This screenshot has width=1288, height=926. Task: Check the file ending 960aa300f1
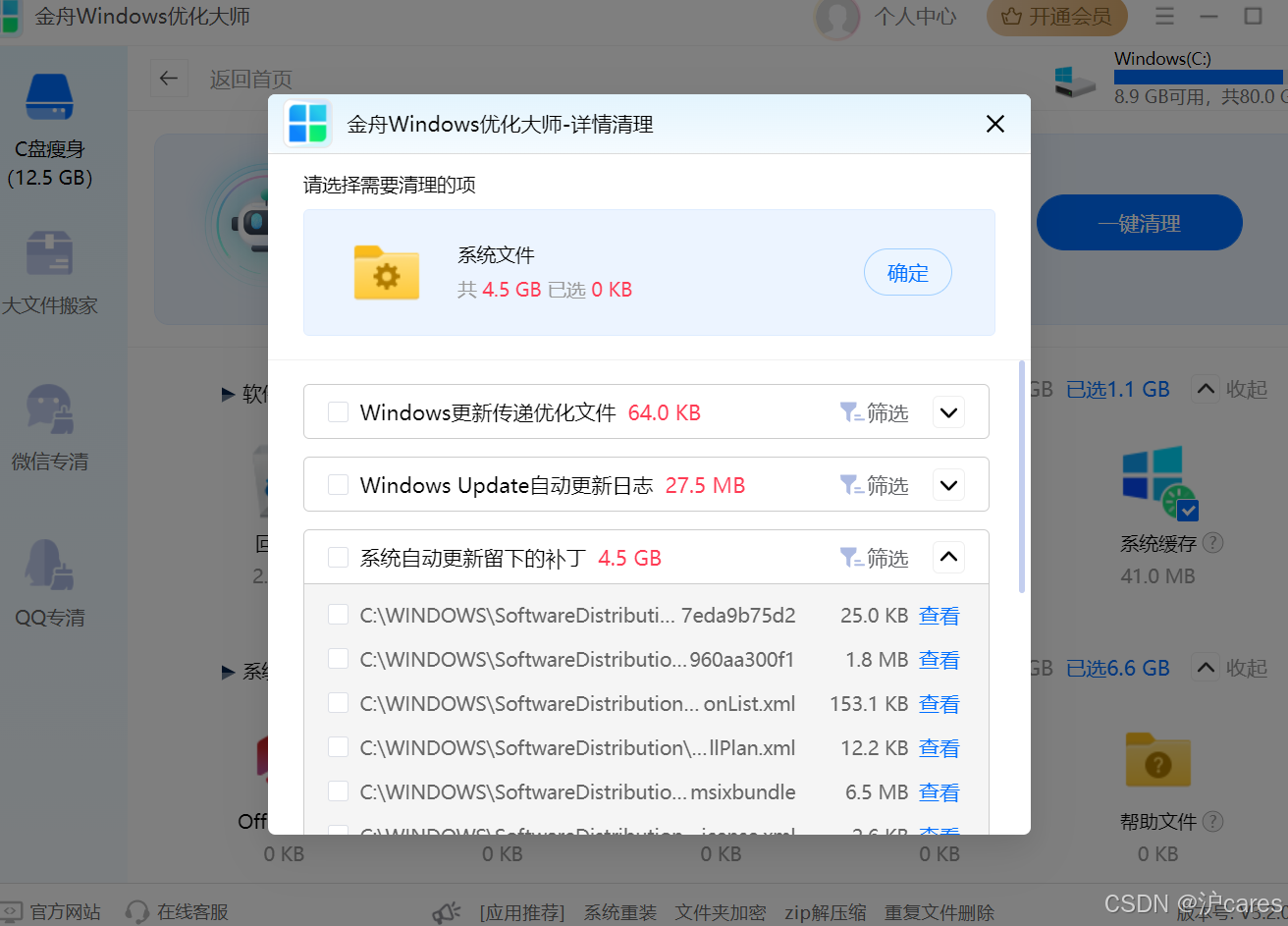coord(338,659)
